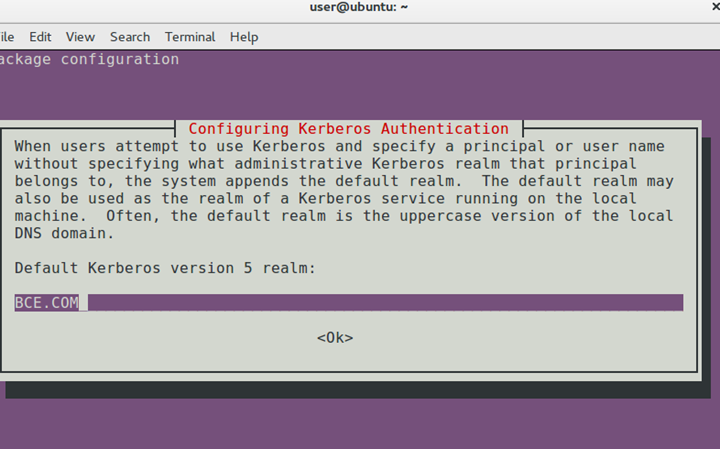The height and width of the screenshot is (449, 720).
Task: Select the <Ok> button
Action: click(x=335, y=338)
